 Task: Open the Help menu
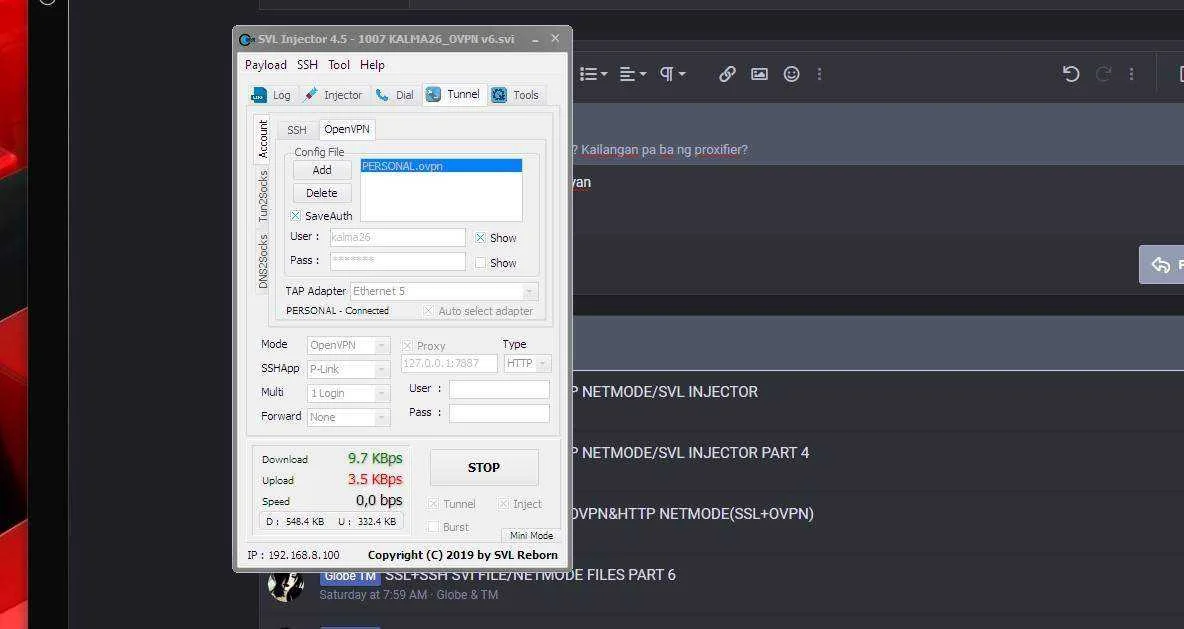(x=372, y=65)
